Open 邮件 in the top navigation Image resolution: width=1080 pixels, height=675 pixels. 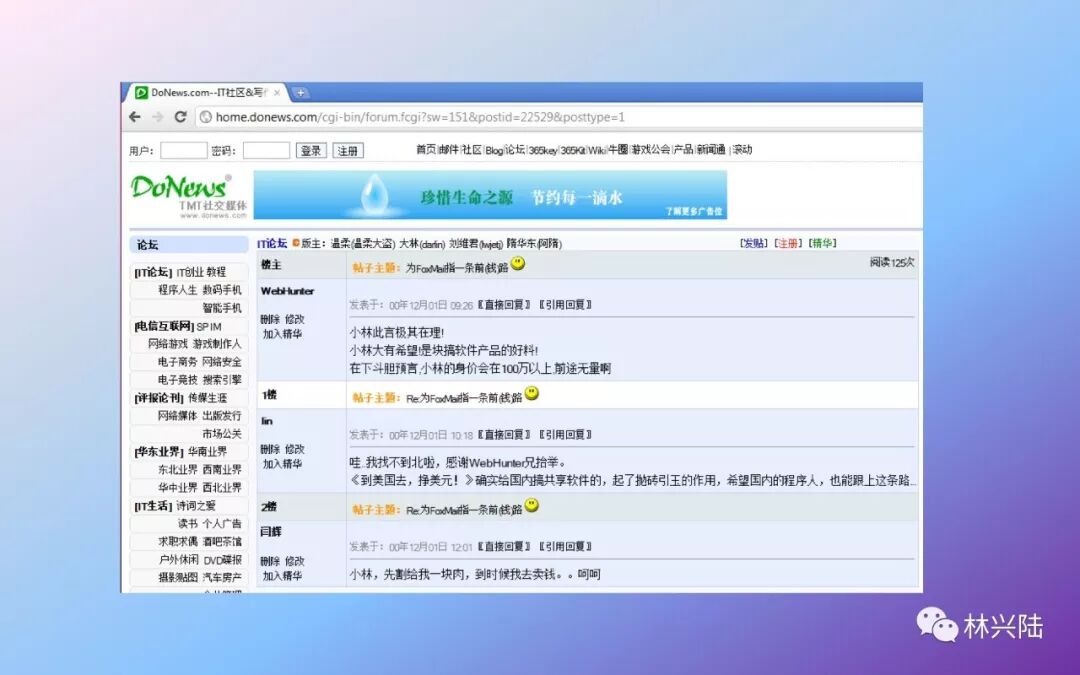click(x=448, y=149)
